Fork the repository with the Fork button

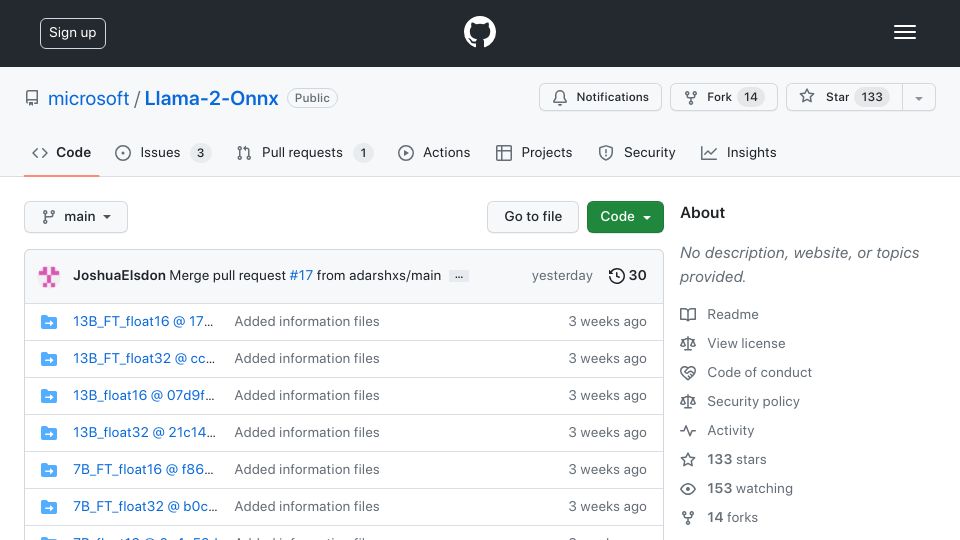click(724, 97)
